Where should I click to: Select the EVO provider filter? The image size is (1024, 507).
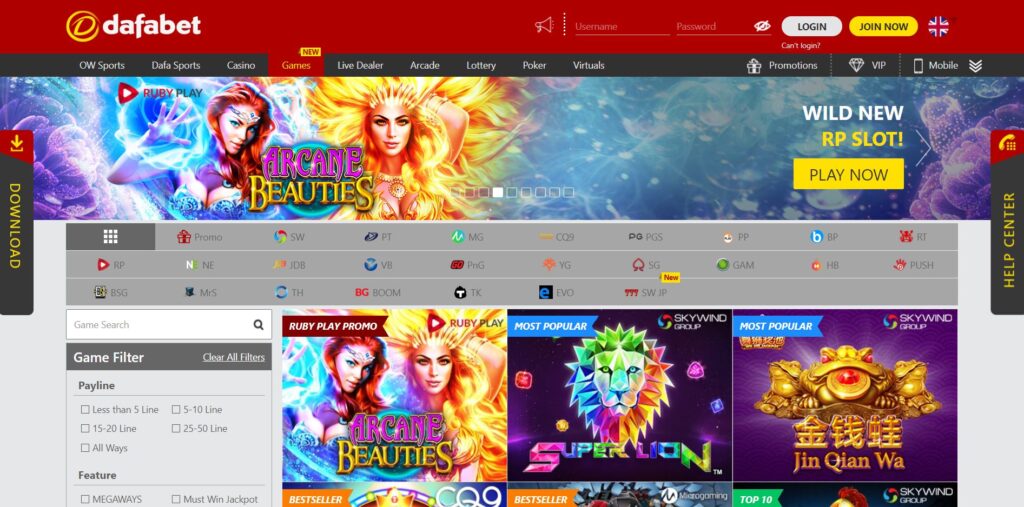coord(556,293)
